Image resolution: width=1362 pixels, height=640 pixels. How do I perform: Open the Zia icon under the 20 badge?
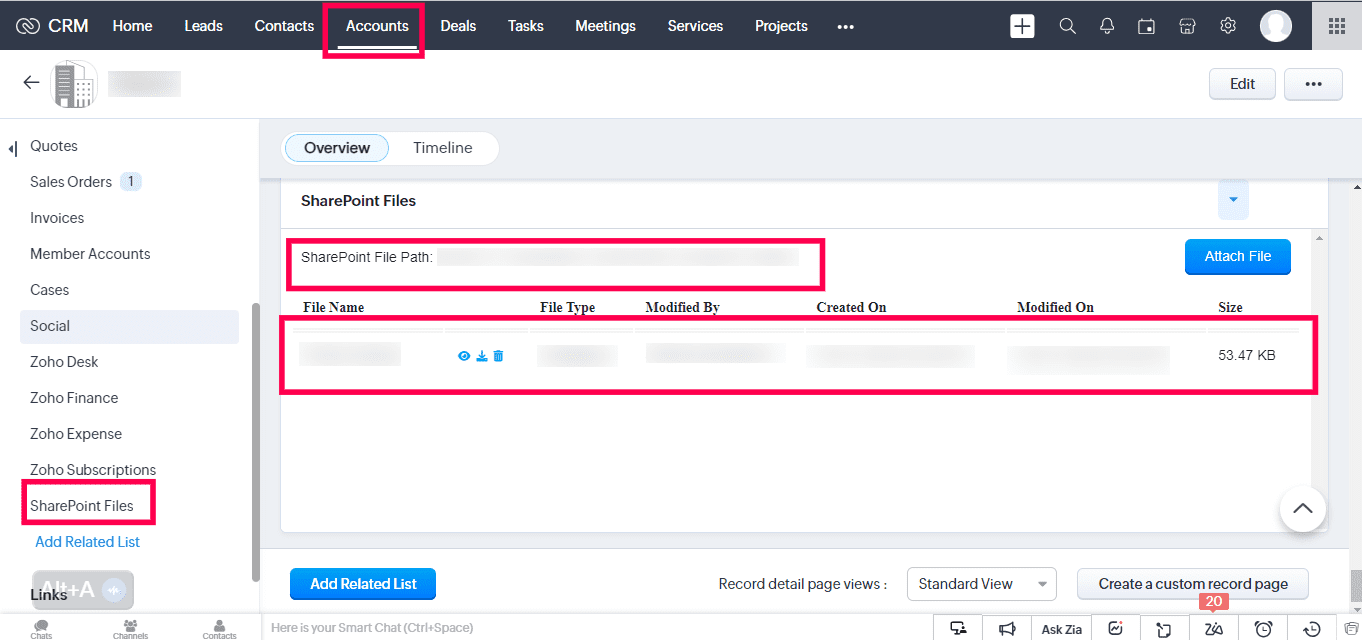pyautogui.click(x=1214, y=629)
